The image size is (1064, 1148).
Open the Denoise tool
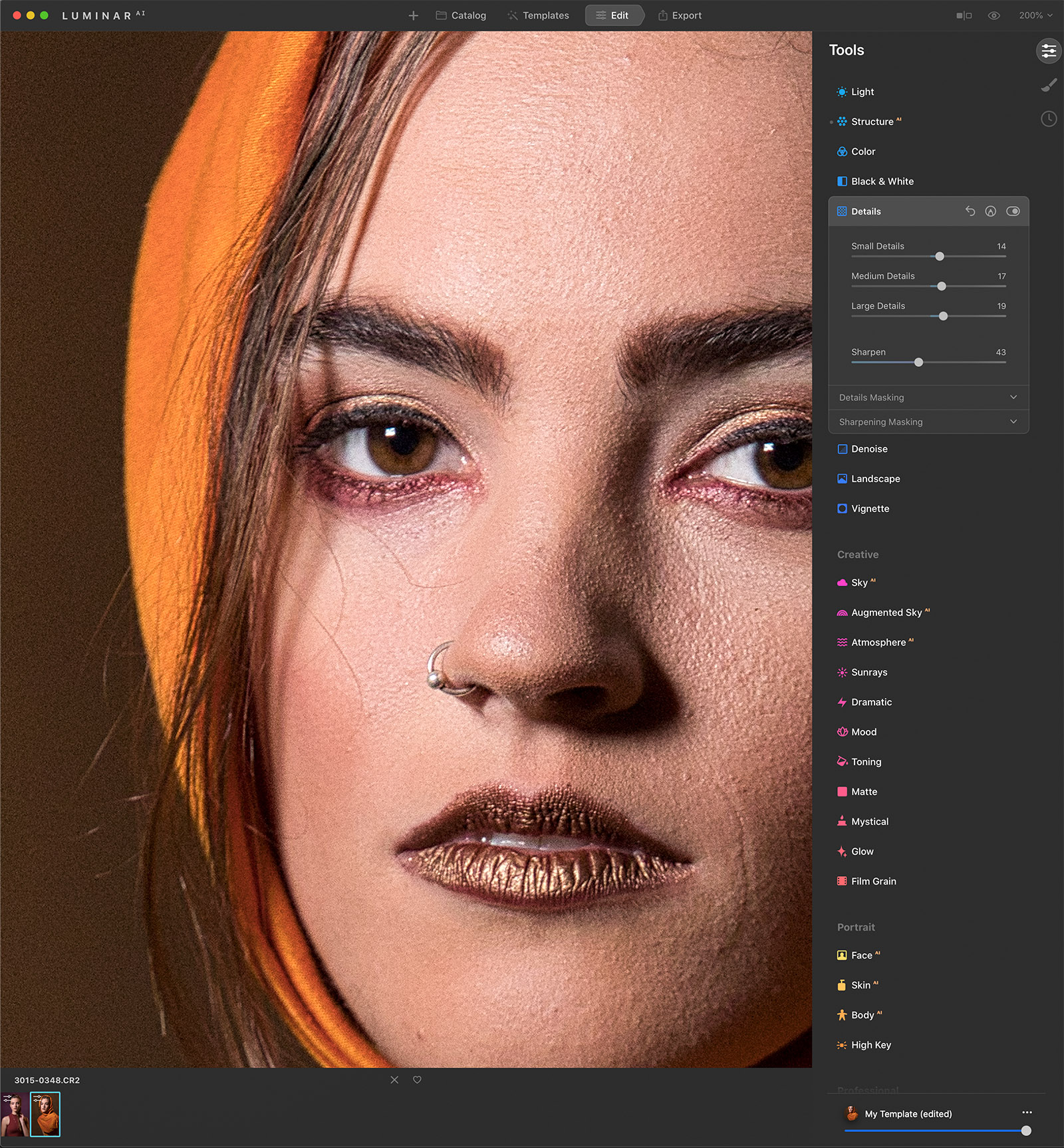(869, 449)
